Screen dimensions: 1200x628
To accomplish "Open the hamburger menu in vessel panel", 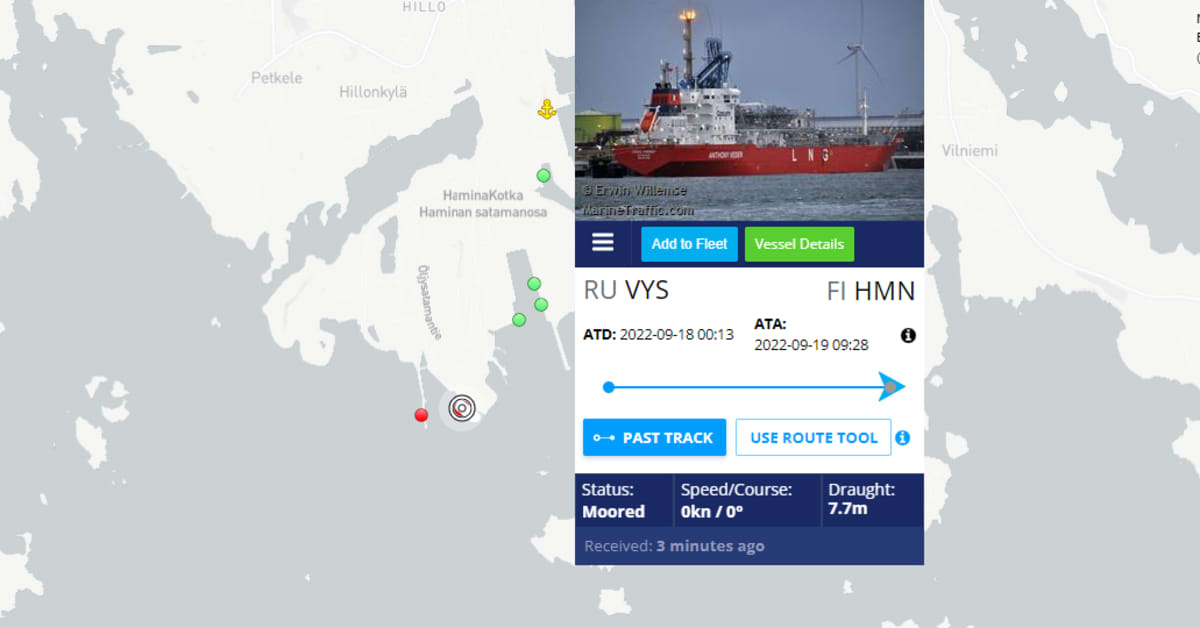I will point(602,243).
